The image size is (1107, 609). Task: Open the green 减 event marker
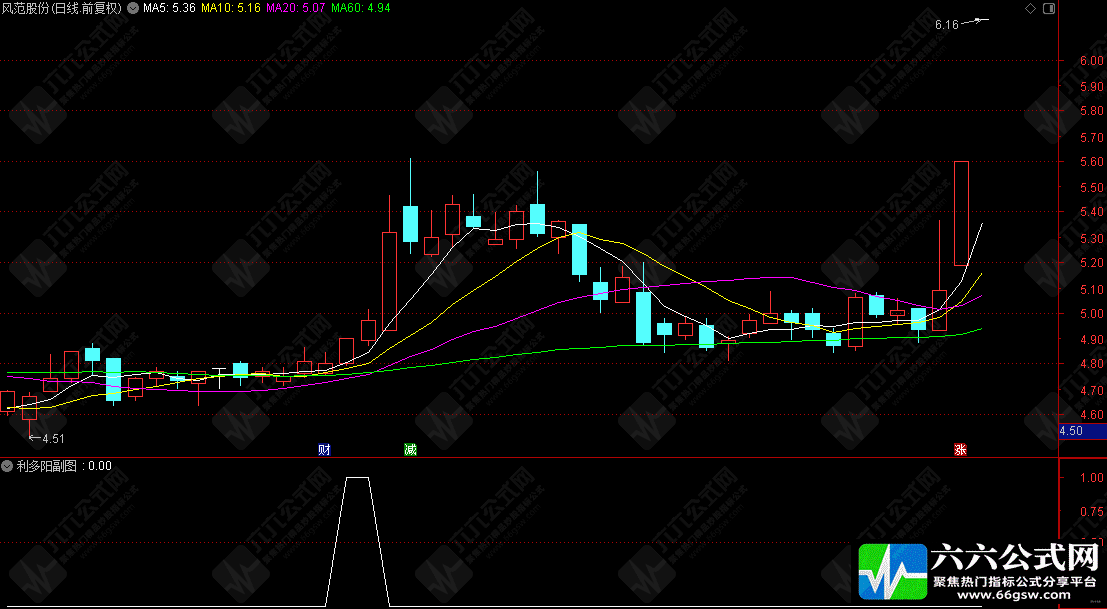410,450
